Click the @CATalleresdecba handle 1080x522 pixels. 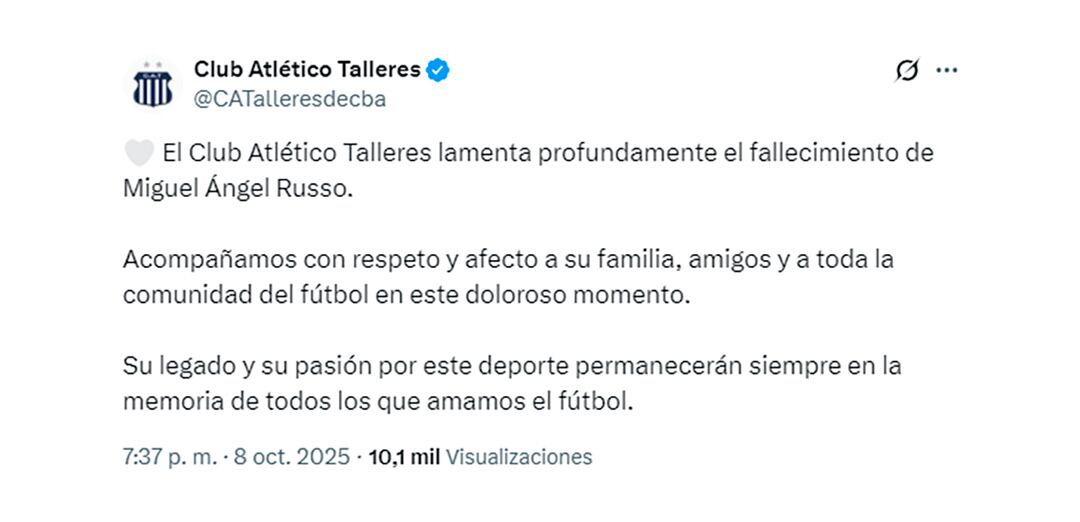pyautogui.click(x=289, y=99)
